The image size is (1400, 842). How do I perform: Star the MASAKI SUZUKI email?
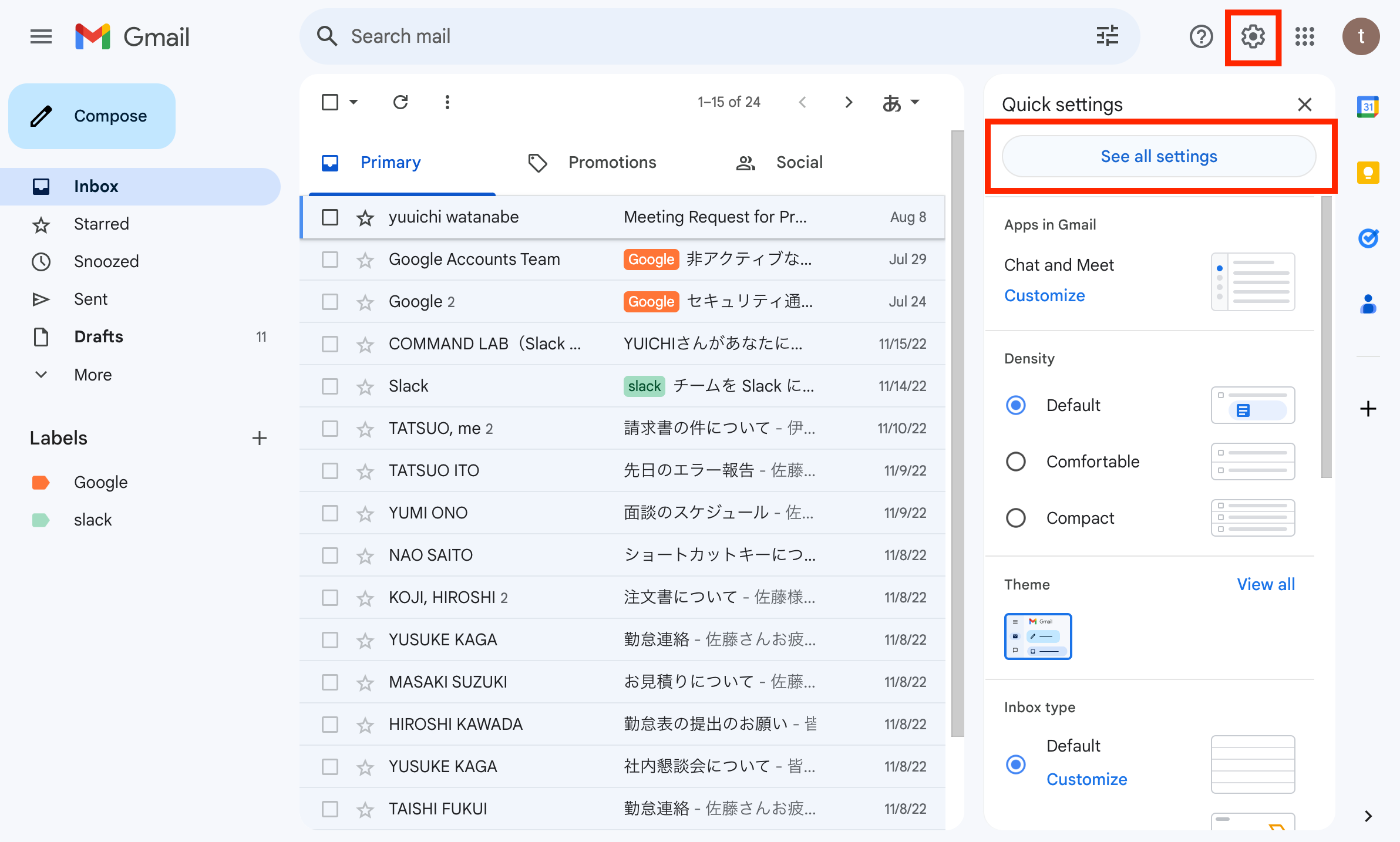click(x=365, y=682)
